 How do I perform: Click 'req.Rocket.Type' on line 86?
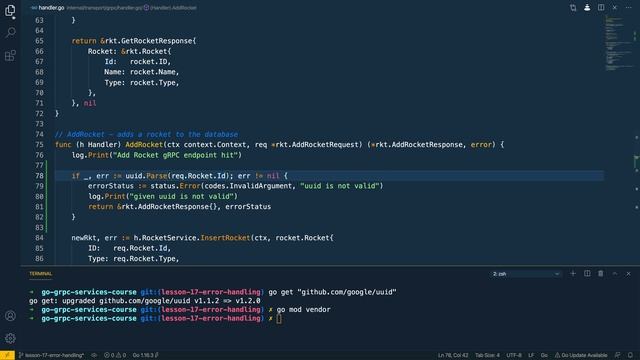point(144,259)
